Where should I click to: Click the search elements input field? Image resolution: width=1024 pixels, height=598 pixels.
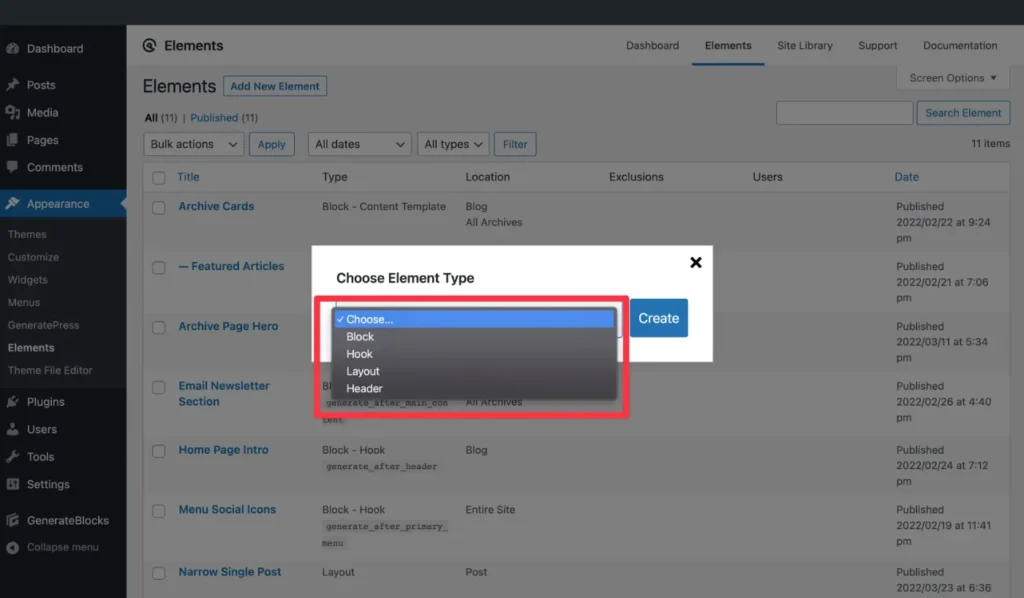coord(844,113)
